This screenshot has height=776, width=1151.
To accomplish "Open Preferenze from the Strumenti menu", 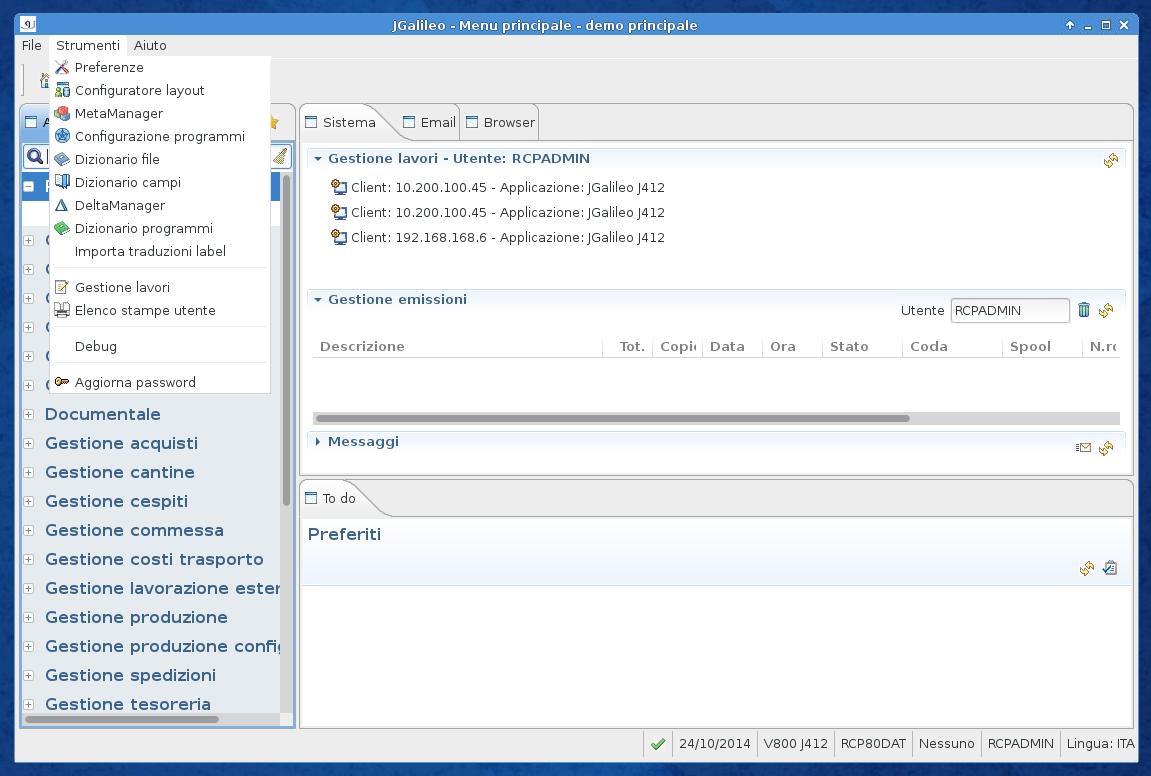I will pyautogui.click(x=159, y=68).
